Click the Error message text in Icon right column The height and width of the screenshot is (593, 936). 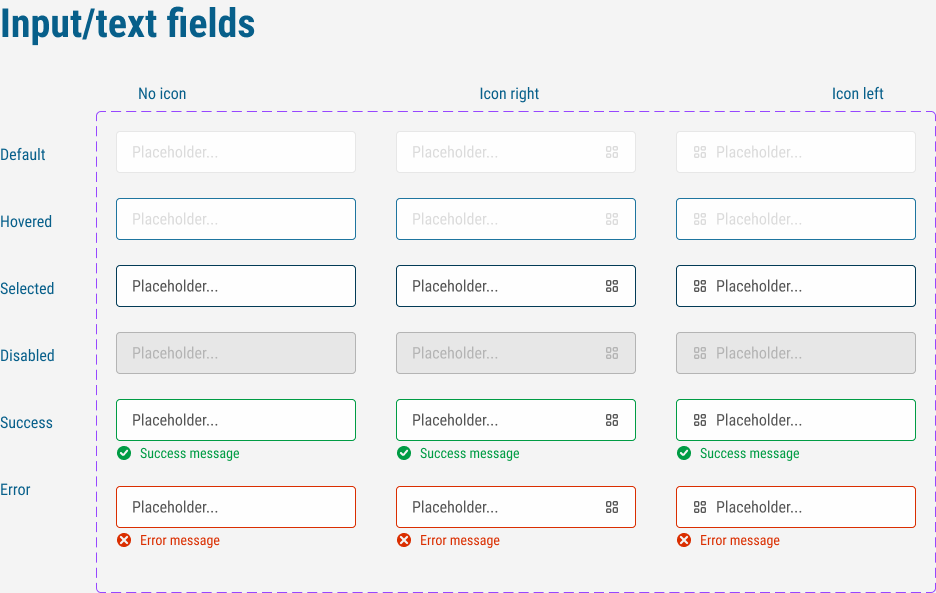click(460, 540)
